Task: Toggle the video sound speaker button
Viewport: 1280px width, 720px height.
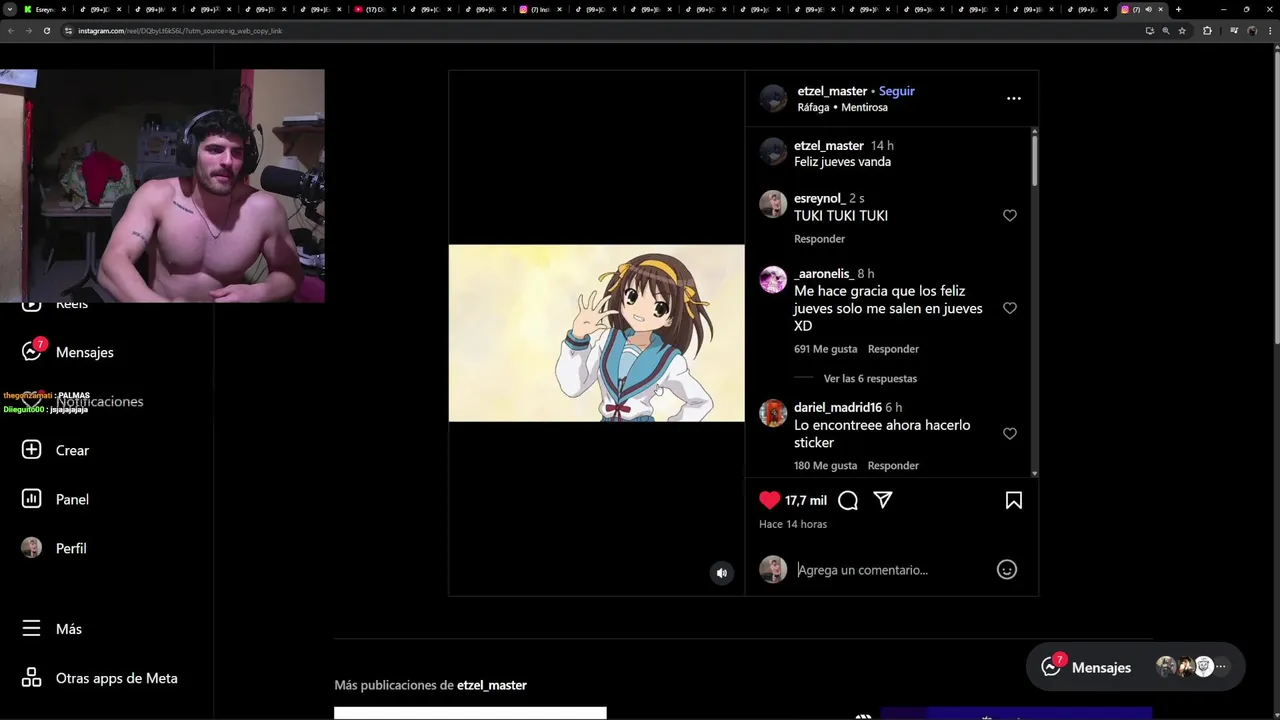Action: coord(722,573)
